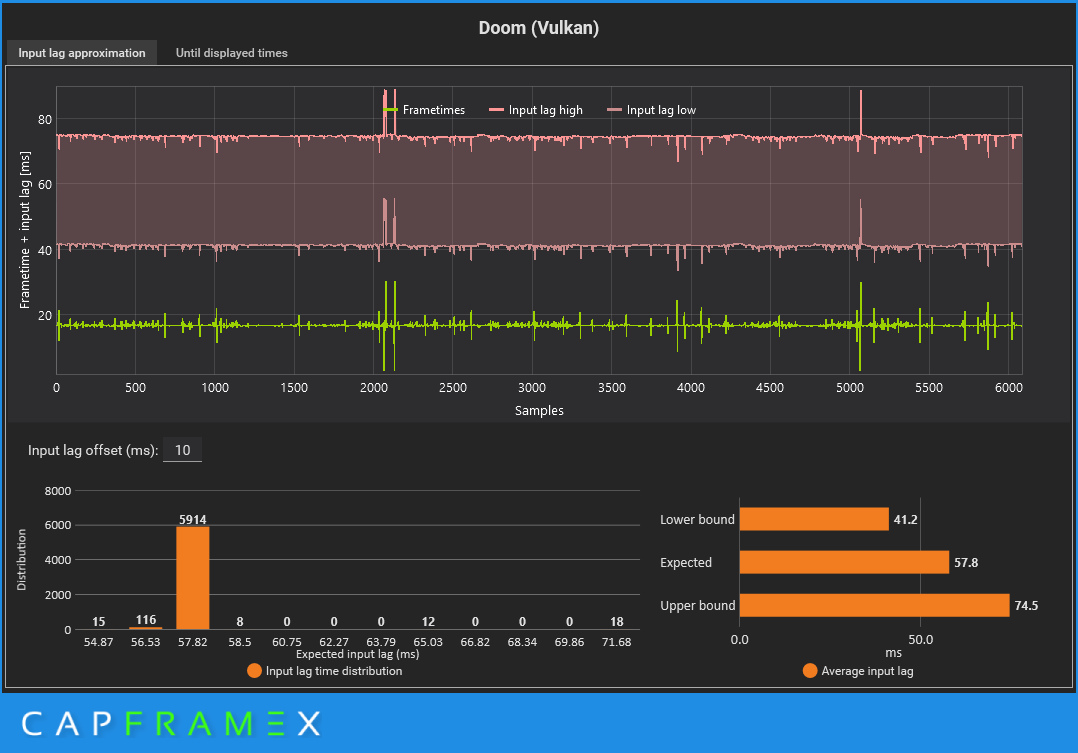Click the 57.8 value label
Screen dimensions: 1078x753
click(966, 563)
